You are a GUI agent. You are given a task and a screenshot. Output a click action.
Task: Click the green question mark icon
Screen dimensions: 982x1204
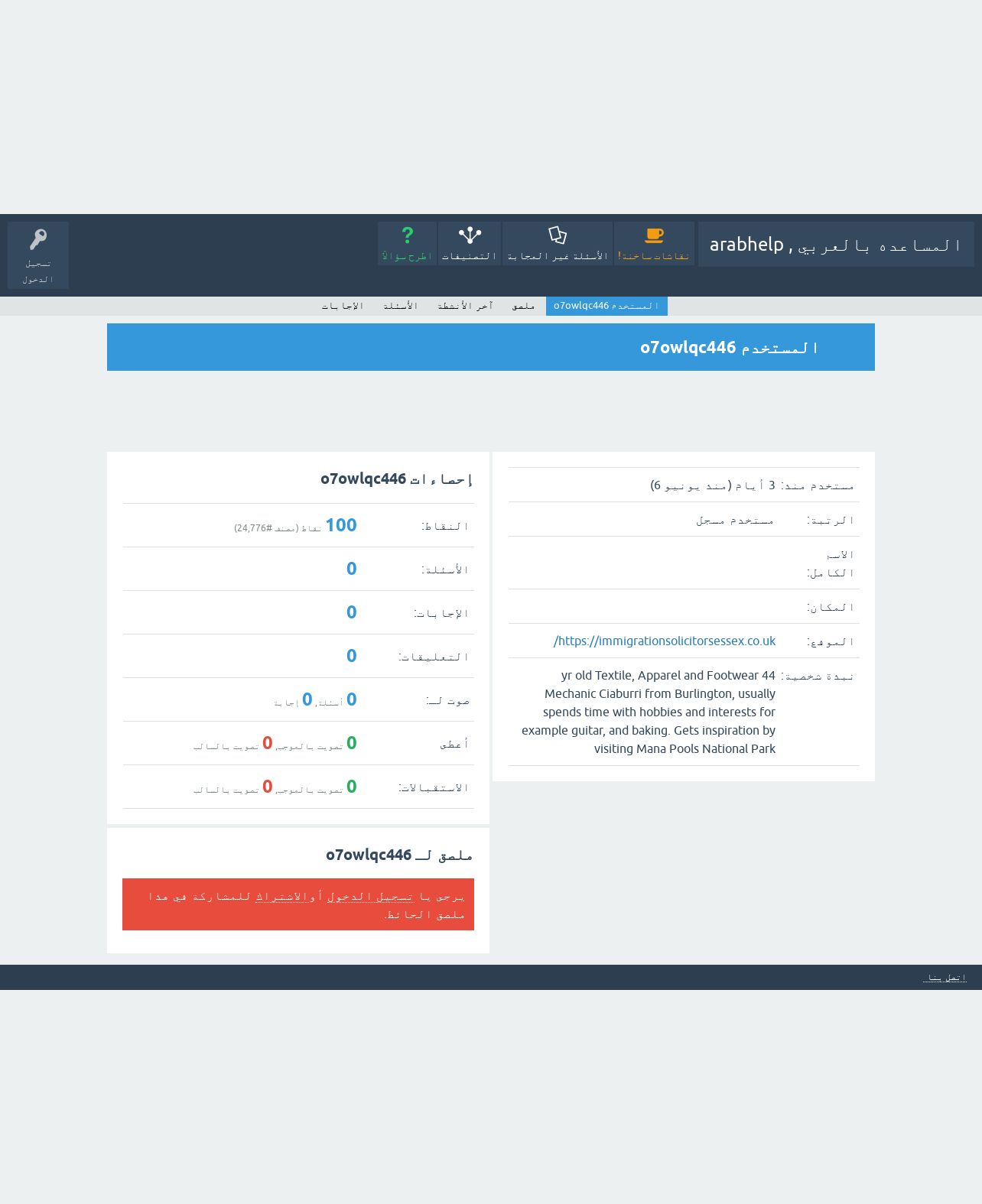coord(407,235)
